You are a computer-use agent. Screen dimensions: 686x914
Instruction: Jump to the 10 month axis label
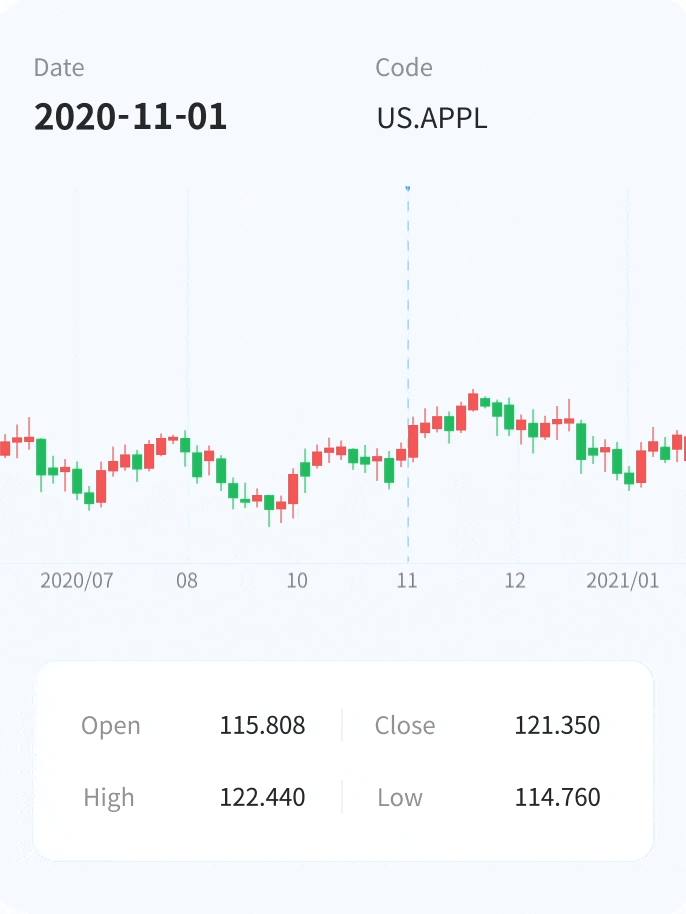point(297,581)
